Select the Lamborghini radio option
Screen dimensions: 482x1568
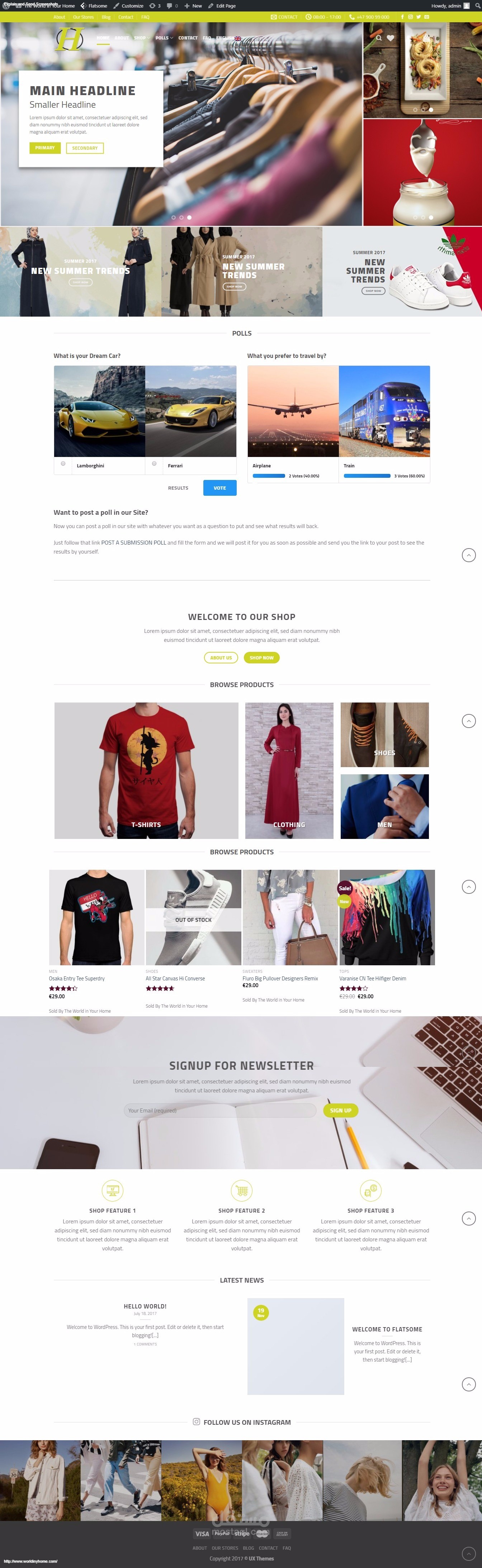pos(63,464)
